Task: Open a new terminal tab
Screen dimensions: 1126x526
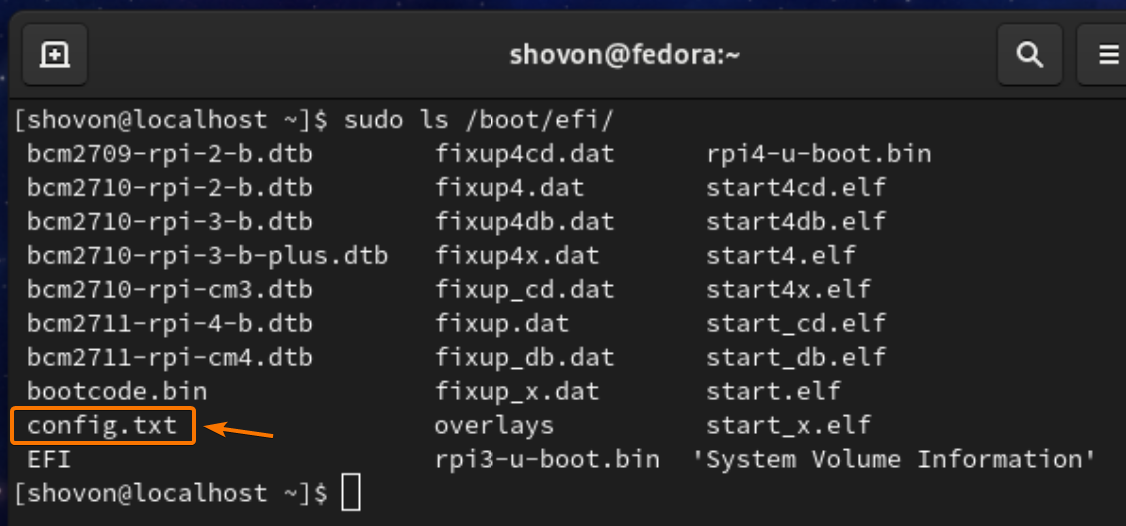Action: [x=55, y=55]
